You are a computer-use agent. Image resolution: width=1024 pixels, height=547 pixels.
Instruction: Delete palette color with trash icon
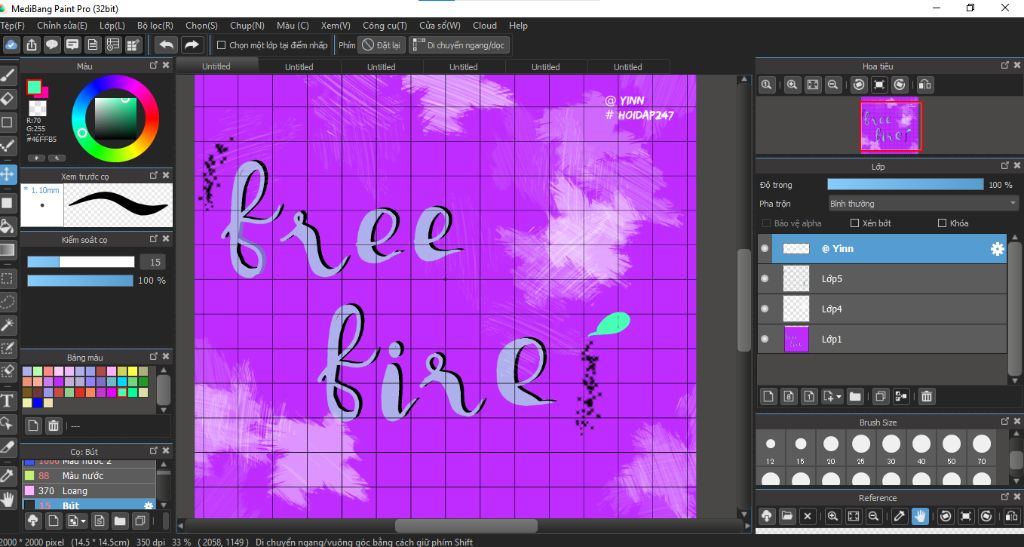[54, 426]
